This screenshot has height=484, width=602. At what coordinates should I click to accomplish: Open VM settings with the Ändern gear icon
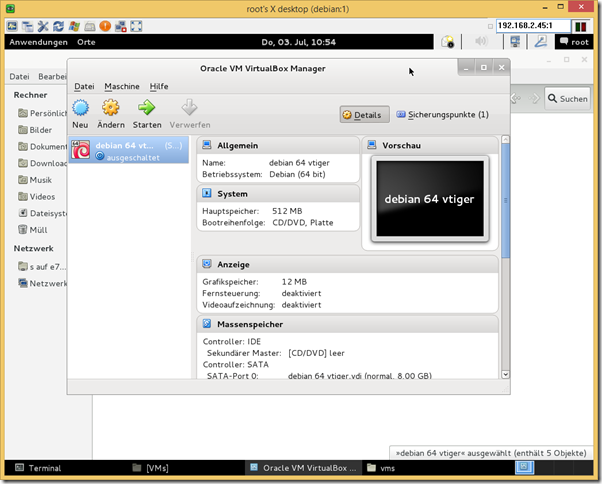[111, 108]
